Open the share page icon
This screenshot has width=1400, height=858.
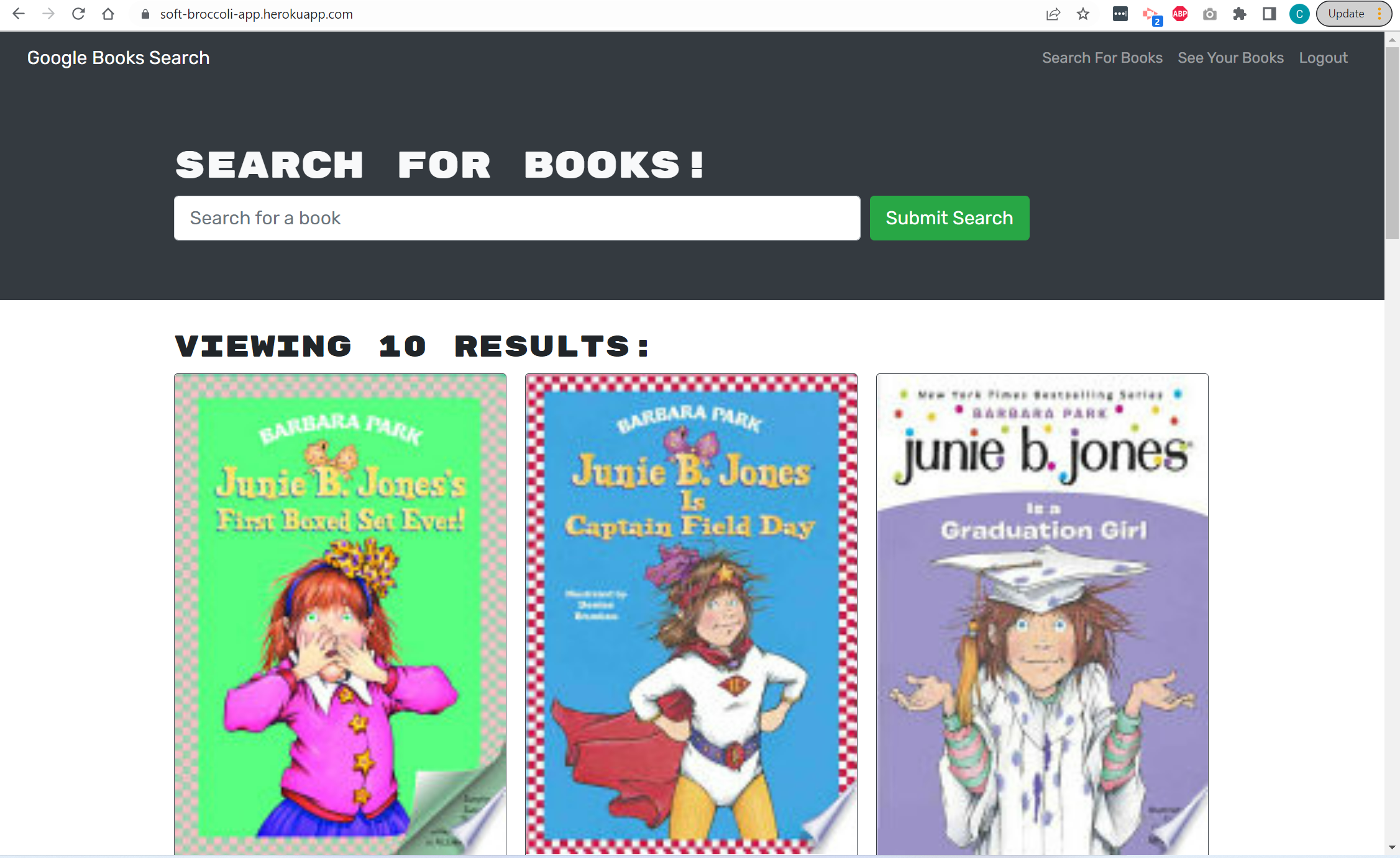(x=1053, y=14)
